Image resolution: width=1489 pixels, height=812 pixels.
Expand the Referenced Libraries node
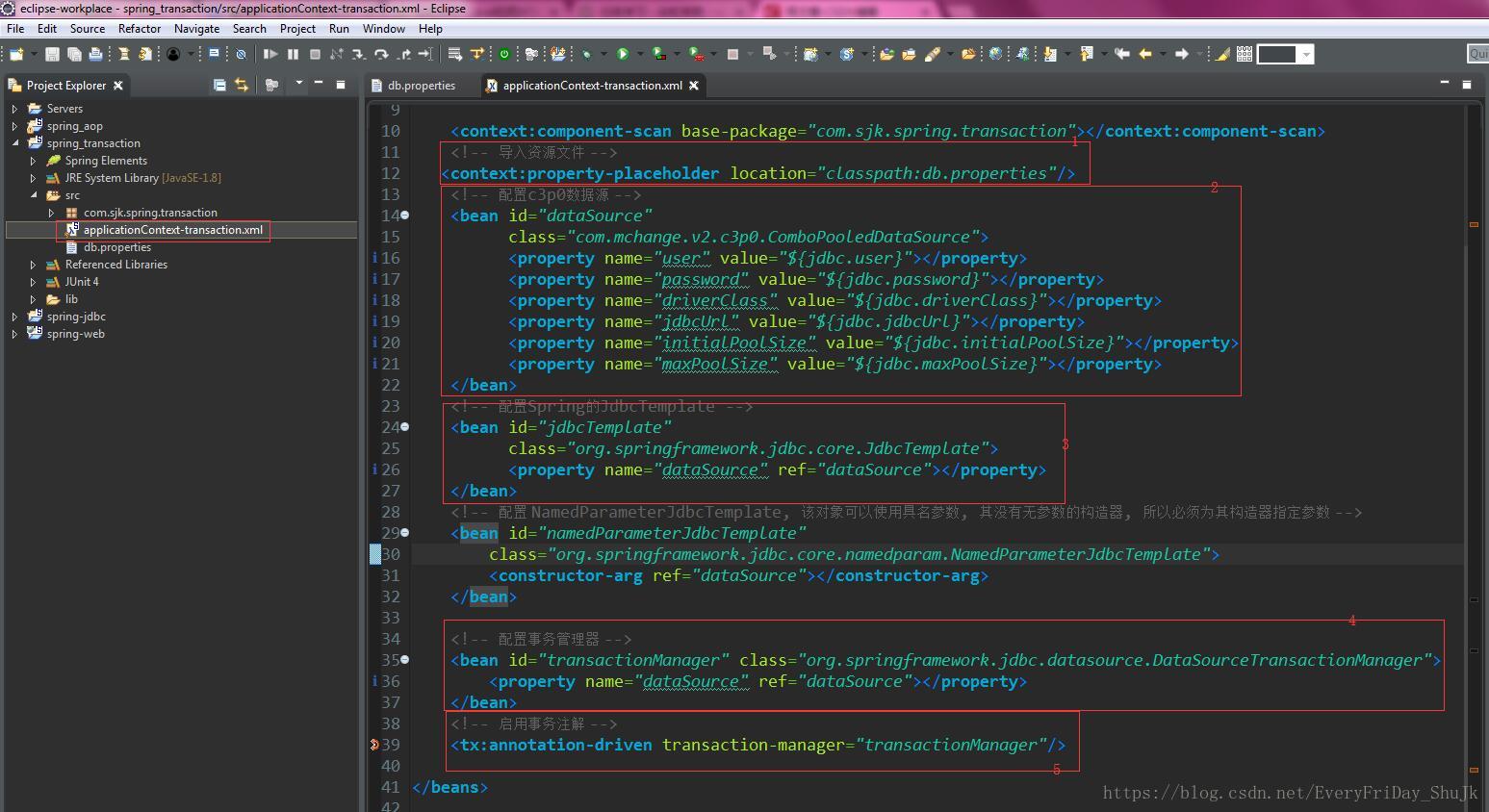click(33, 265)
